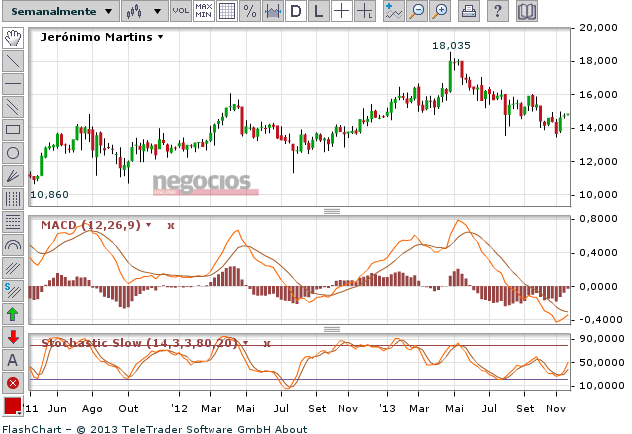
Task: Add an indicator to the chart
Action: pos(393,11)
